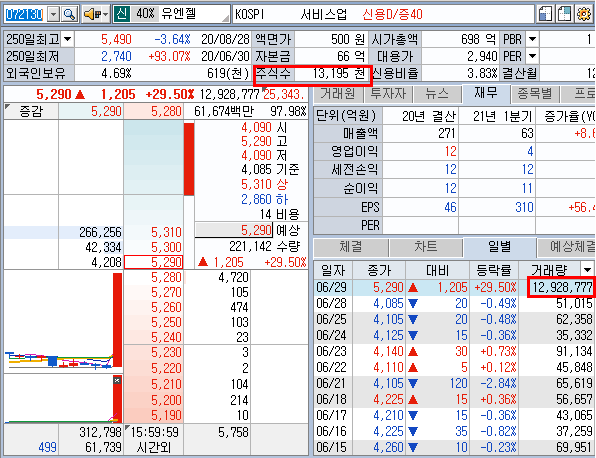
Task: Click the 06/29 volume 12,928,777
Action: click(x=562, y=287)
